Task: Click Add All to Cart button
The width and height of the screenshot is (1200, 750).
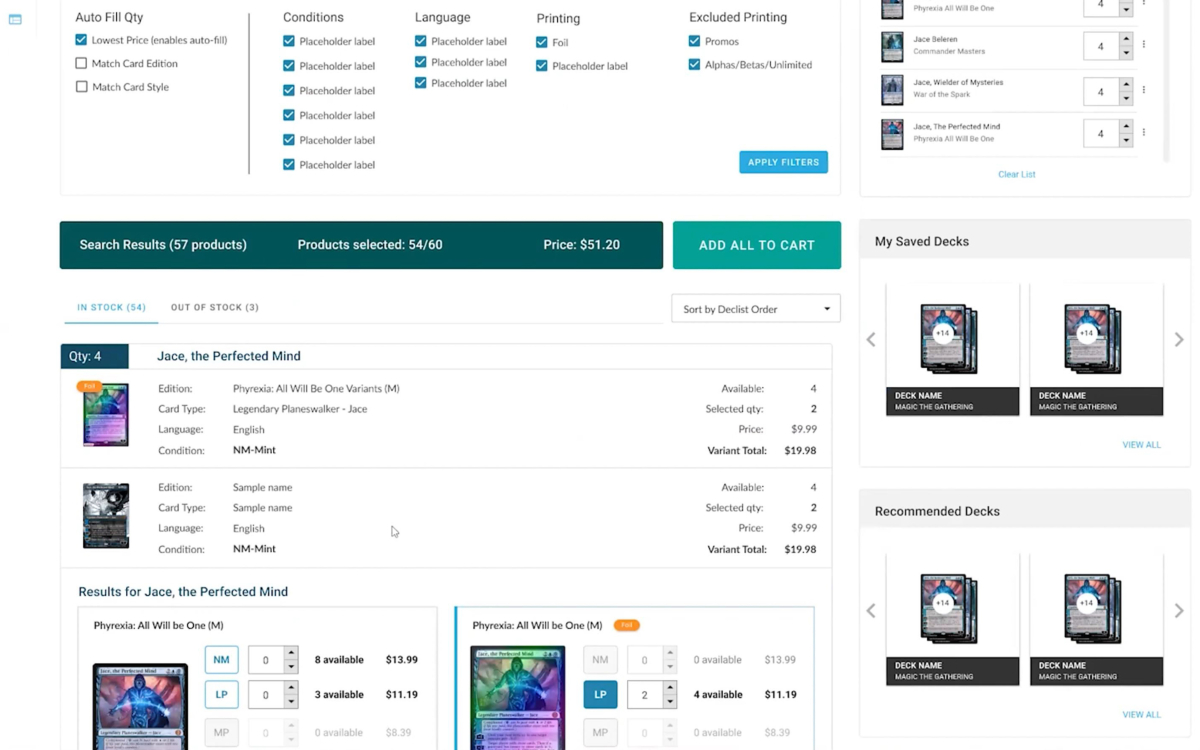Action: click(x=756, y=245)
